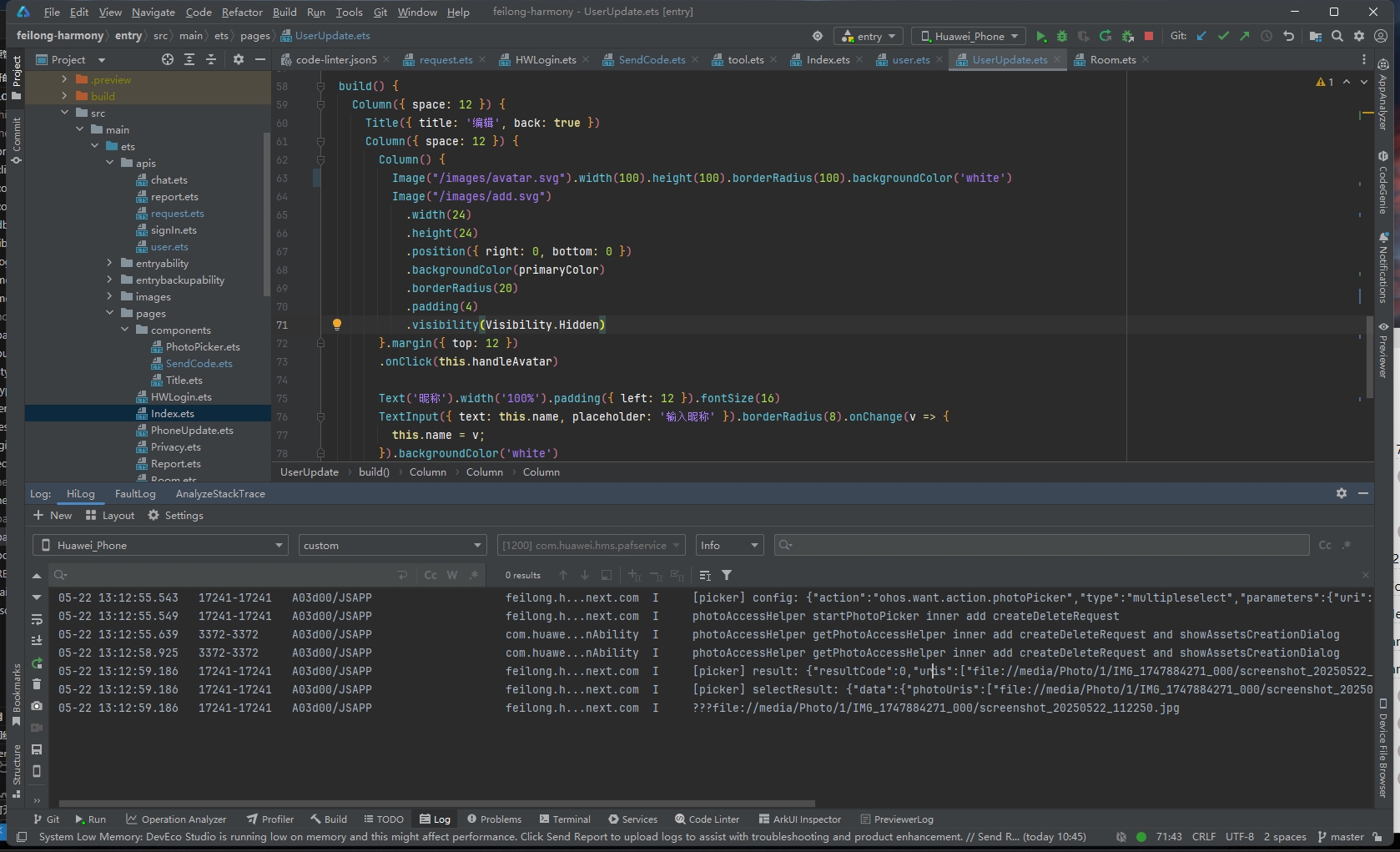Toggle soft-wrap in the log panel
Image resolution: width=1400 pixels, height=852 pixels.
point(37,619)
